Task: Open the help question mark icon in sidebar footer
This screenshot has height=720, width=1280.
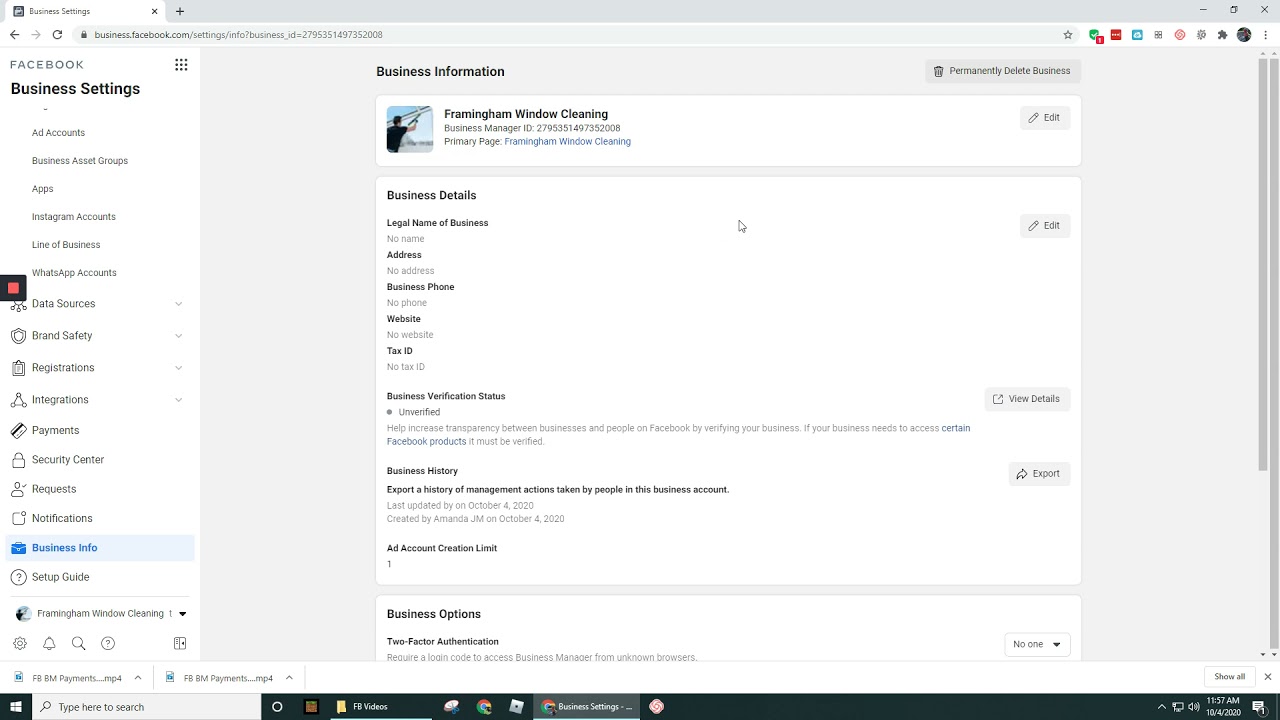Action: click(108, 643)
